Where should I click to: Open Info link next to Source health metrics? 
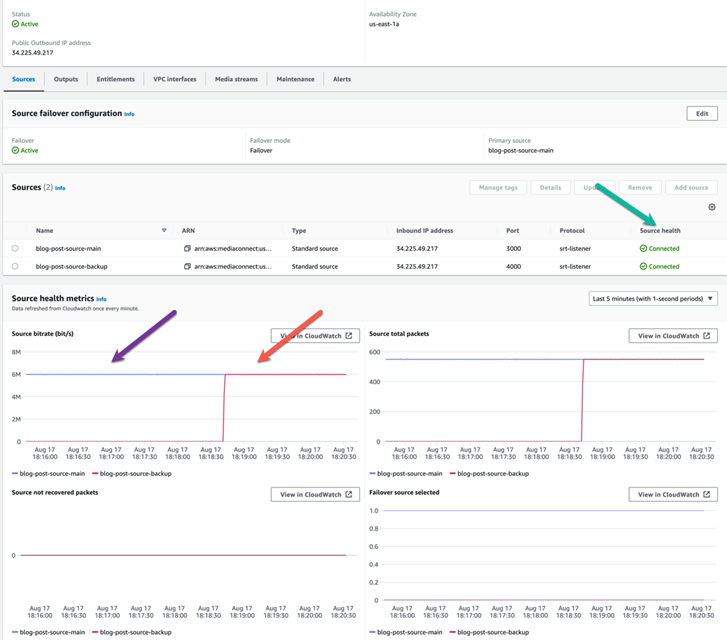[101, 299]
